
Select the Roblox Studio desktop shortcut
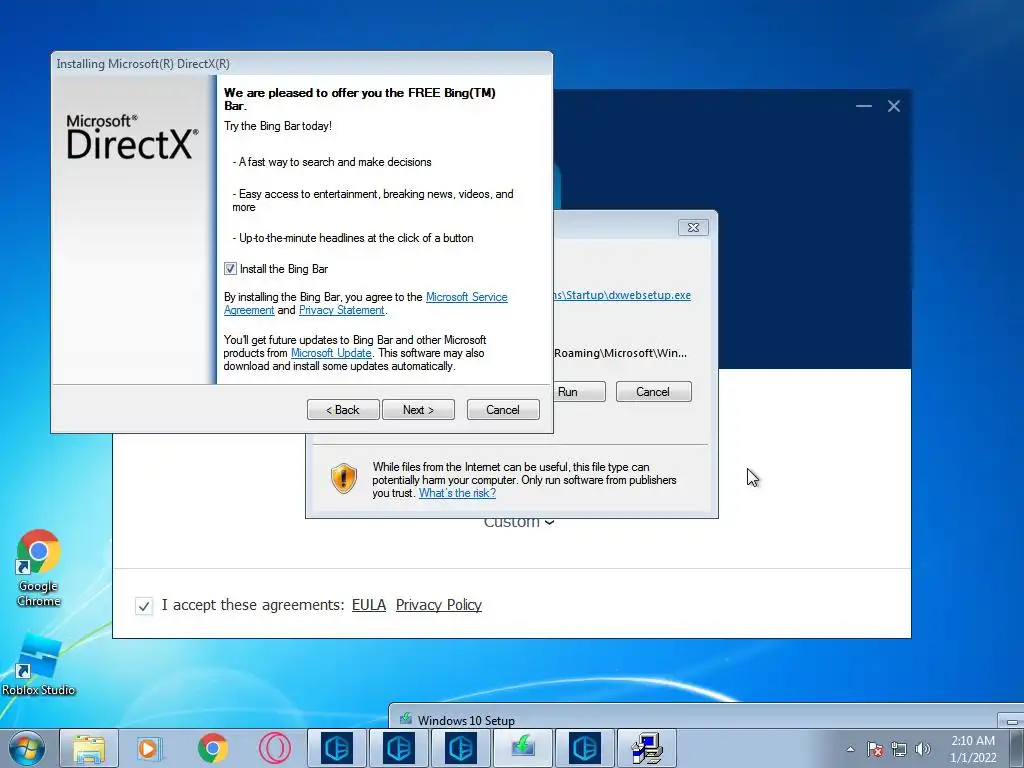coord(39,665)
